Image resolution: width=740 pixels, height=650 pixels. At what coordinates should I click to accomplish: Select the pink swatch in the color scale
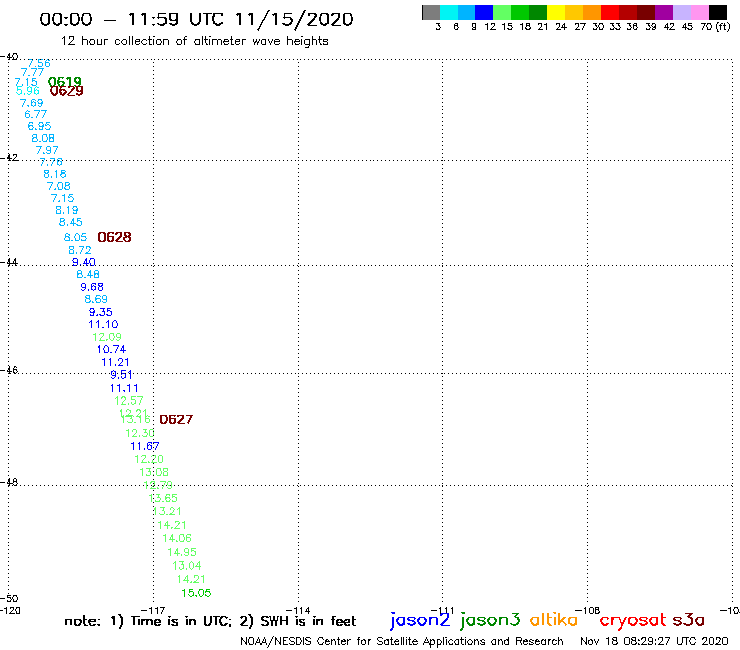point(699,12)
